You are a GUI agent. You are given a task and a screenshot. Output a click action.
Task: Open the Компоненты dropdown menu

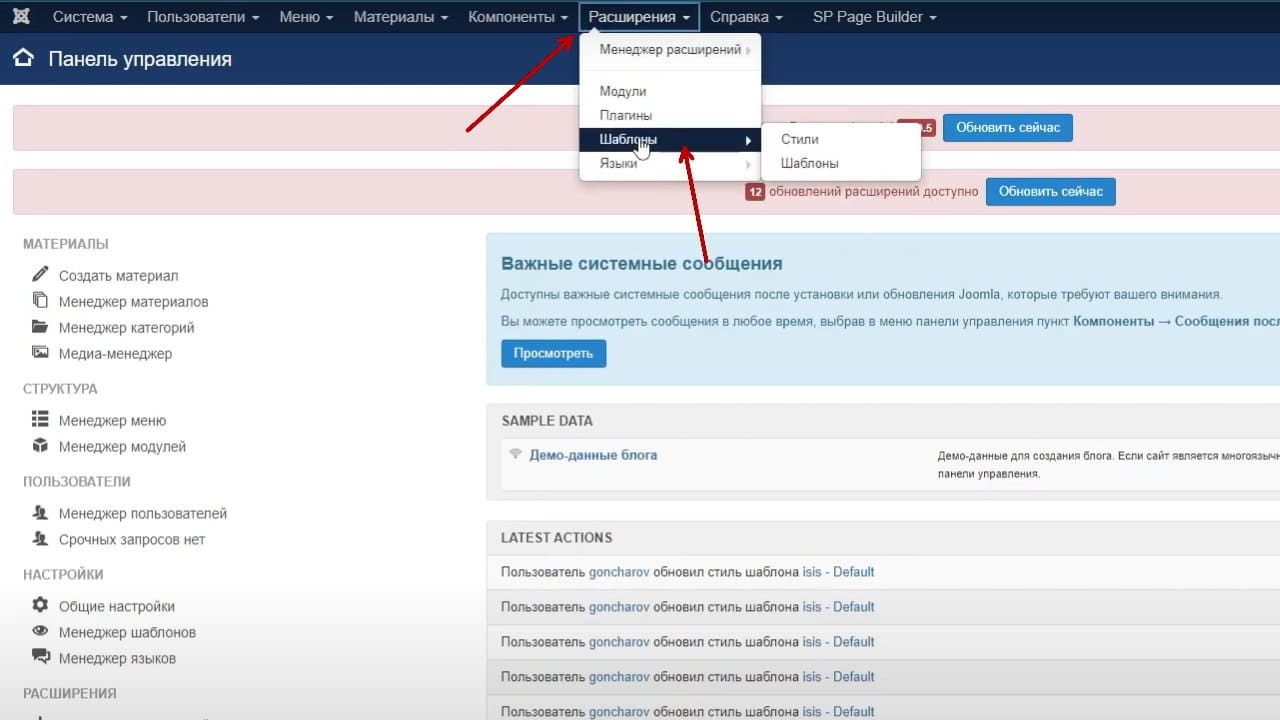[x=518, y=17]
